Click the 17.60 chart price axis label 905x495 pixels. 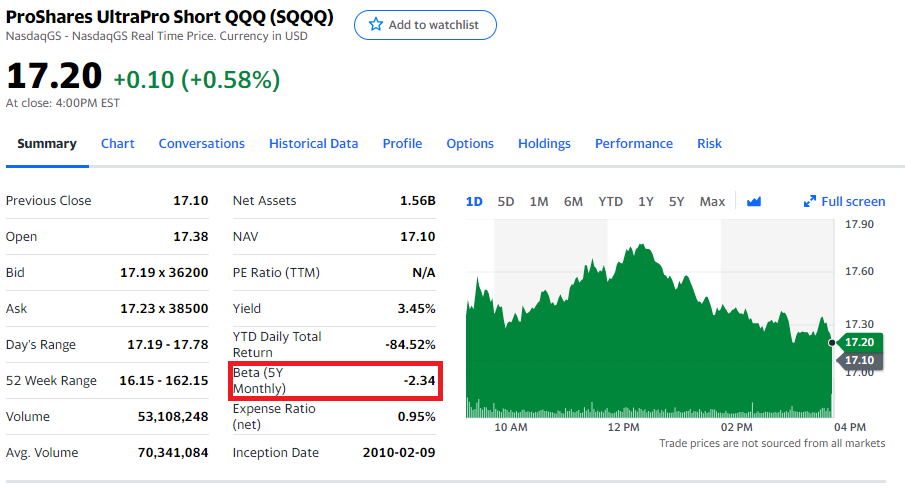pyautogui.click(x=859, y=271)
